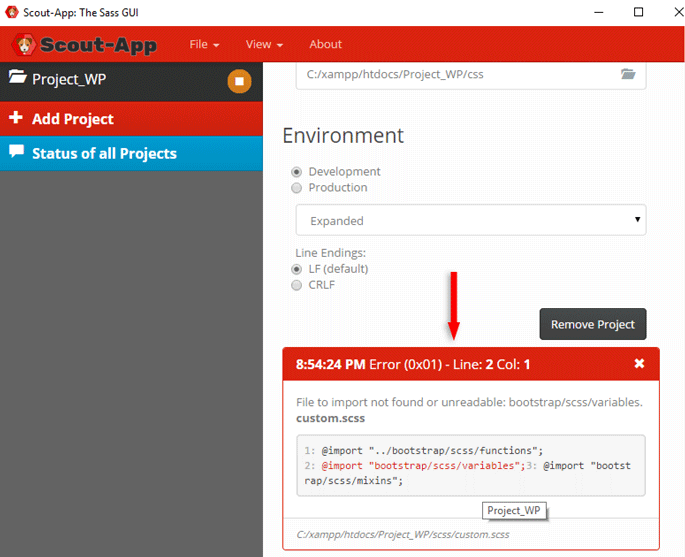Click the error header timestamp 8:54:24 PM

coord(330,364)
